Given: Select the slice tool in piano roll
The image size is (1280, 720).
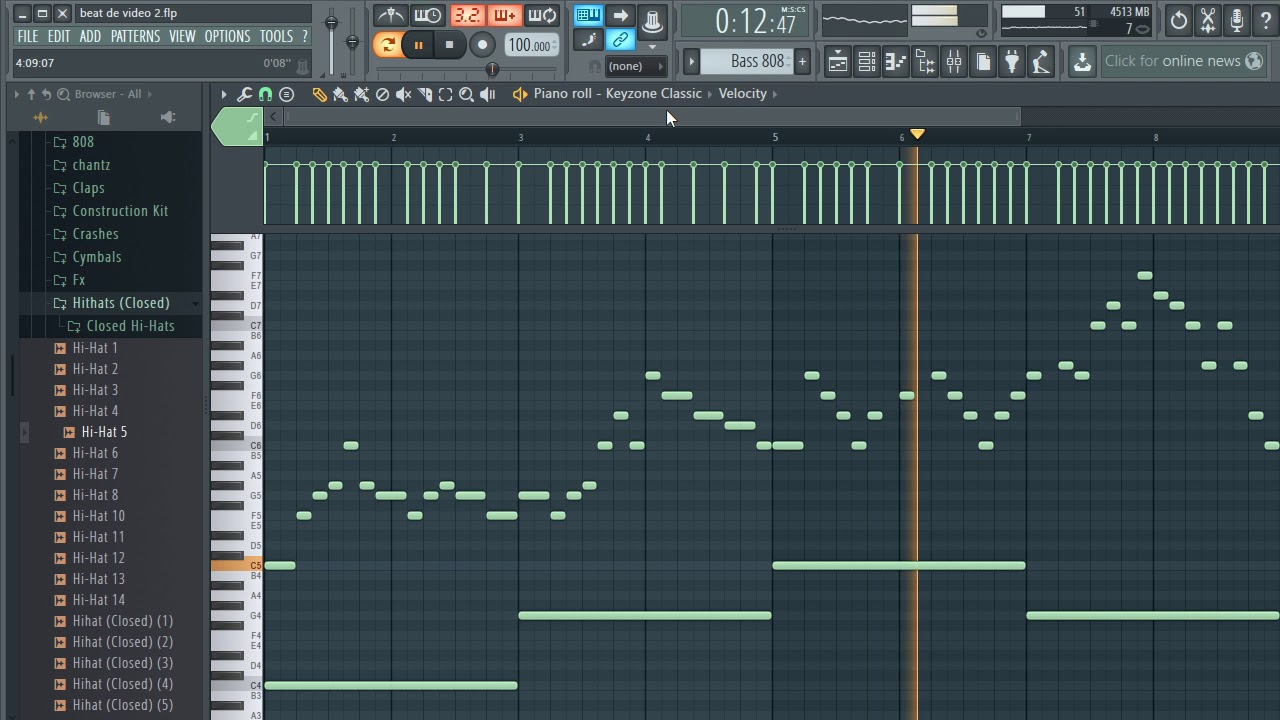Looking at the screenshot, I should point(425,94).
